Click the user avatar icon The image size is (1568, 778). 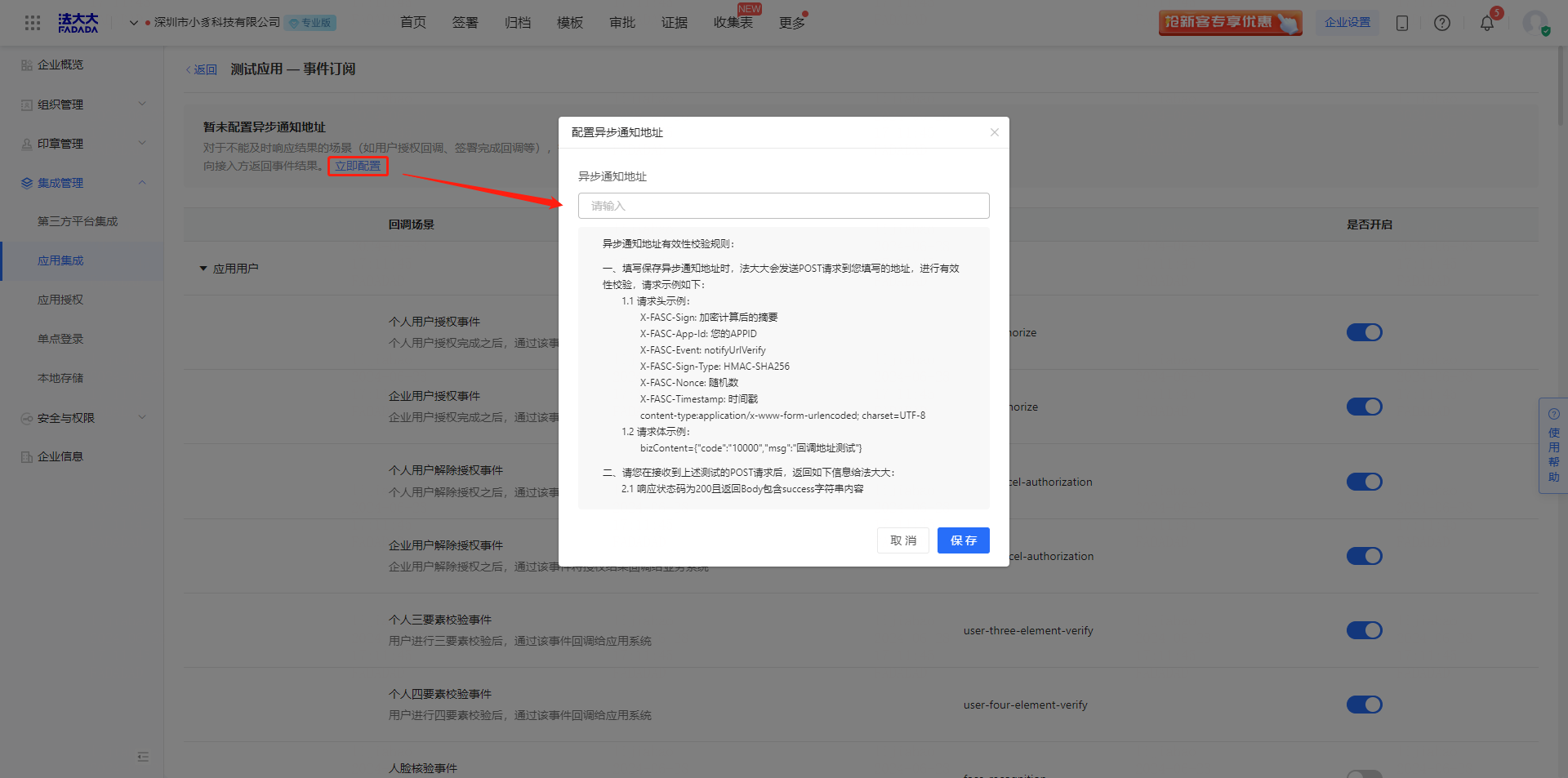coord(1535,23)
